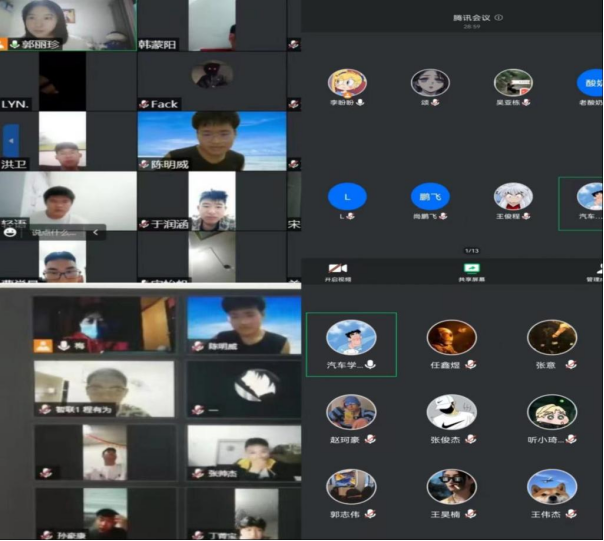Image resolution: width=604 pixels, height=541 pixels.
Task: Click the mic icon beside 智联1 程有为
Action: click(x=45, y=409)
